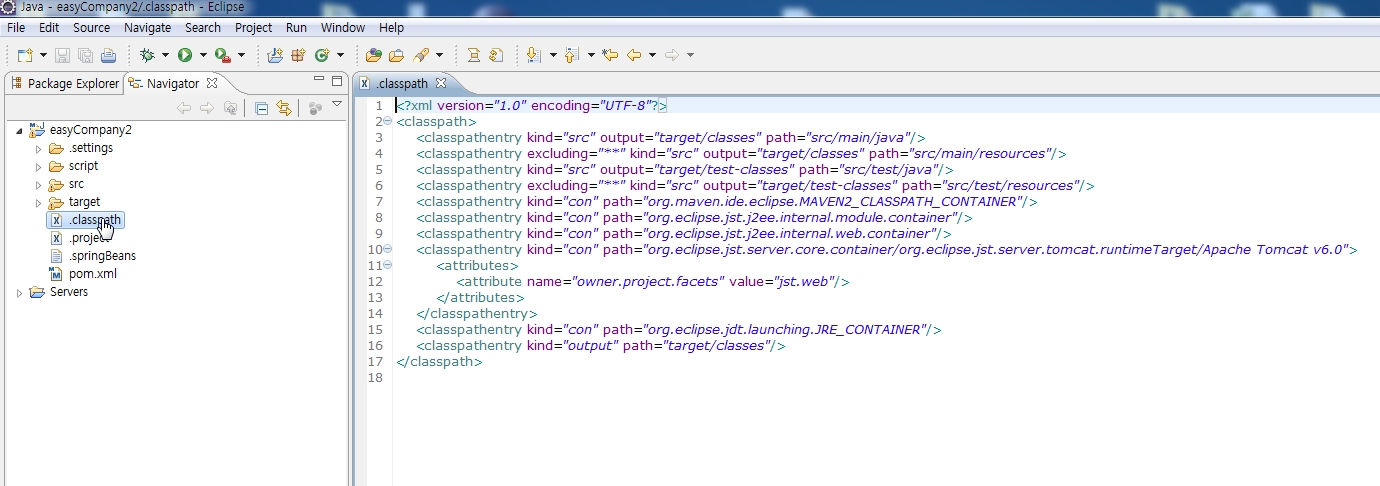Click the Debug bug icon in toolbar

coord(147,55)
